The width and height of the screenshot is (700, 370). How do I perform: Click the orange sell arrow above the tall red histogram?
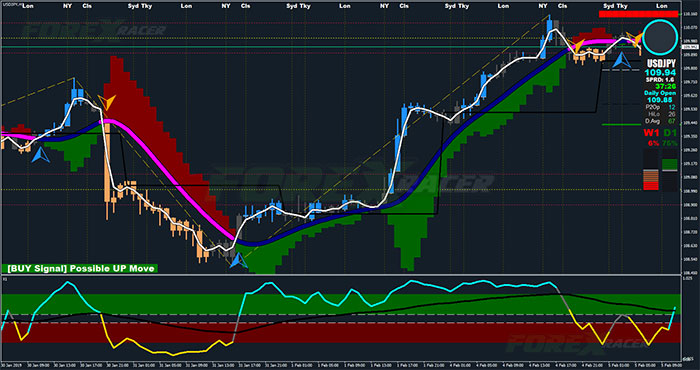point(107,102)
